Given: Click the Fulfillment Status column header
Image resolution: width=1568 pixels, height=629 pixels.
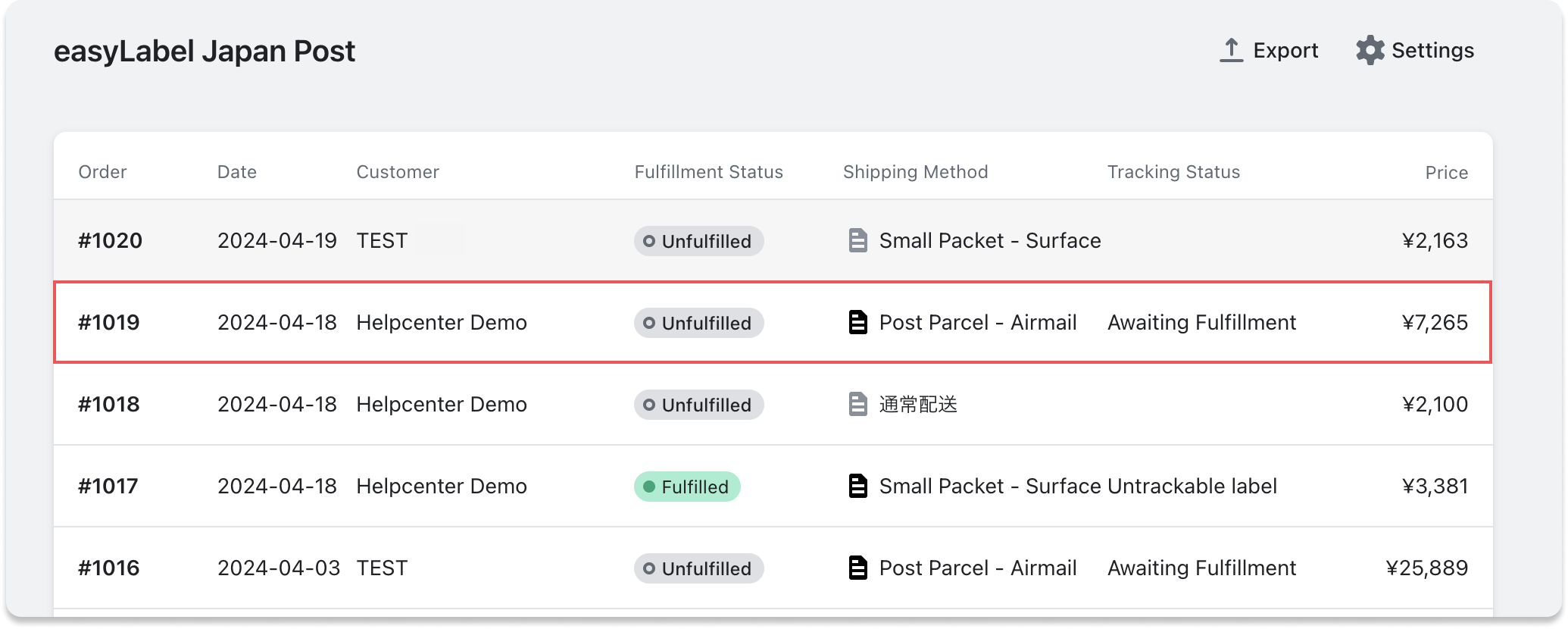Looking at the screenshot, I should [708, 172].
